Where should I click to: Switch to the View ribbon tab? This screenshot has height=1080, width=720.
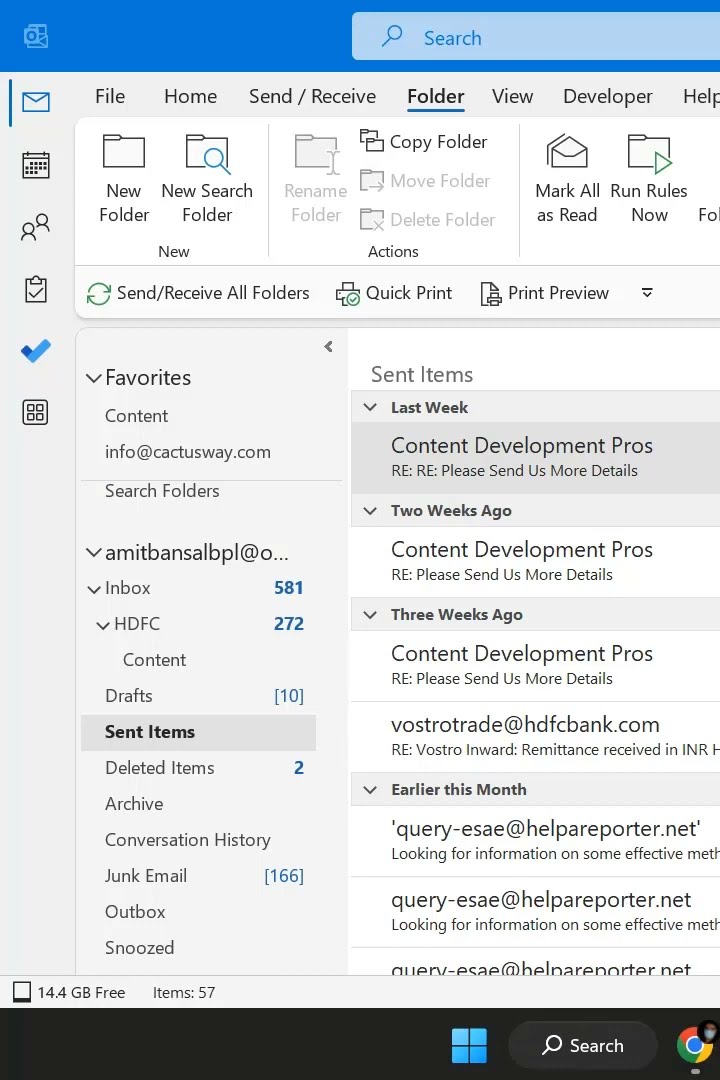pos(512,96)
